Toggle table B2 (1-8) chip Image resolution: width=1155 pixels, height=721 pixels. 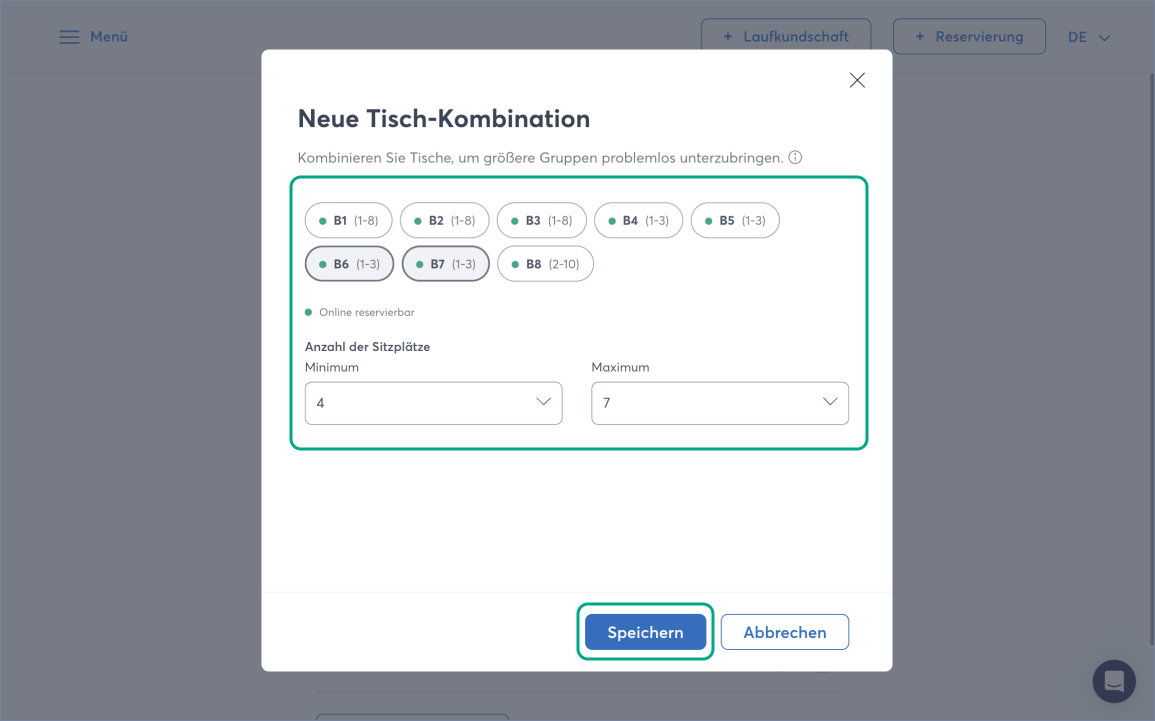coord(444,220)
